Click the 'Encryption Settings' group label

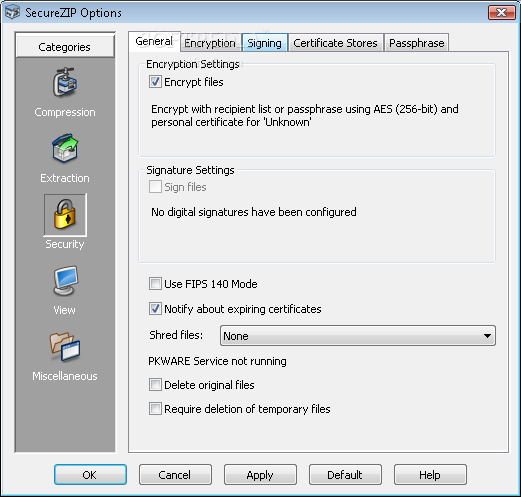tap(193, 64)
